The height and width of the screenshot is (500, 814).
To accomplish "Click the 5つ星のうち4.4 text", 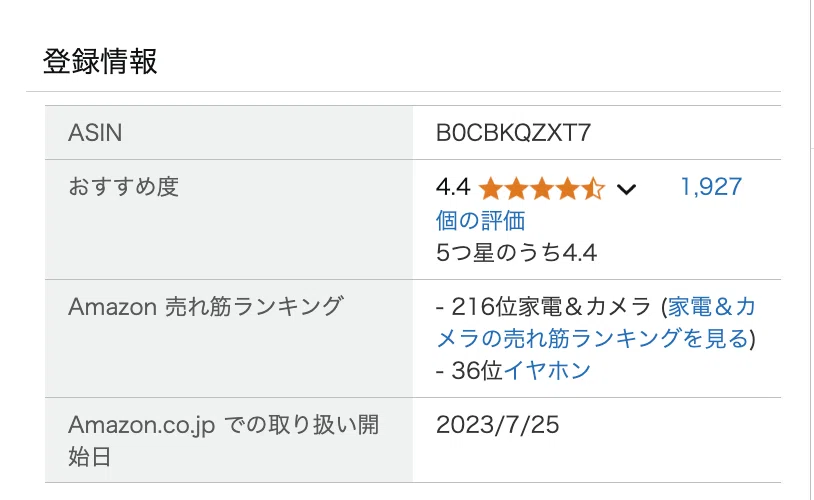I will click(516, 253).
